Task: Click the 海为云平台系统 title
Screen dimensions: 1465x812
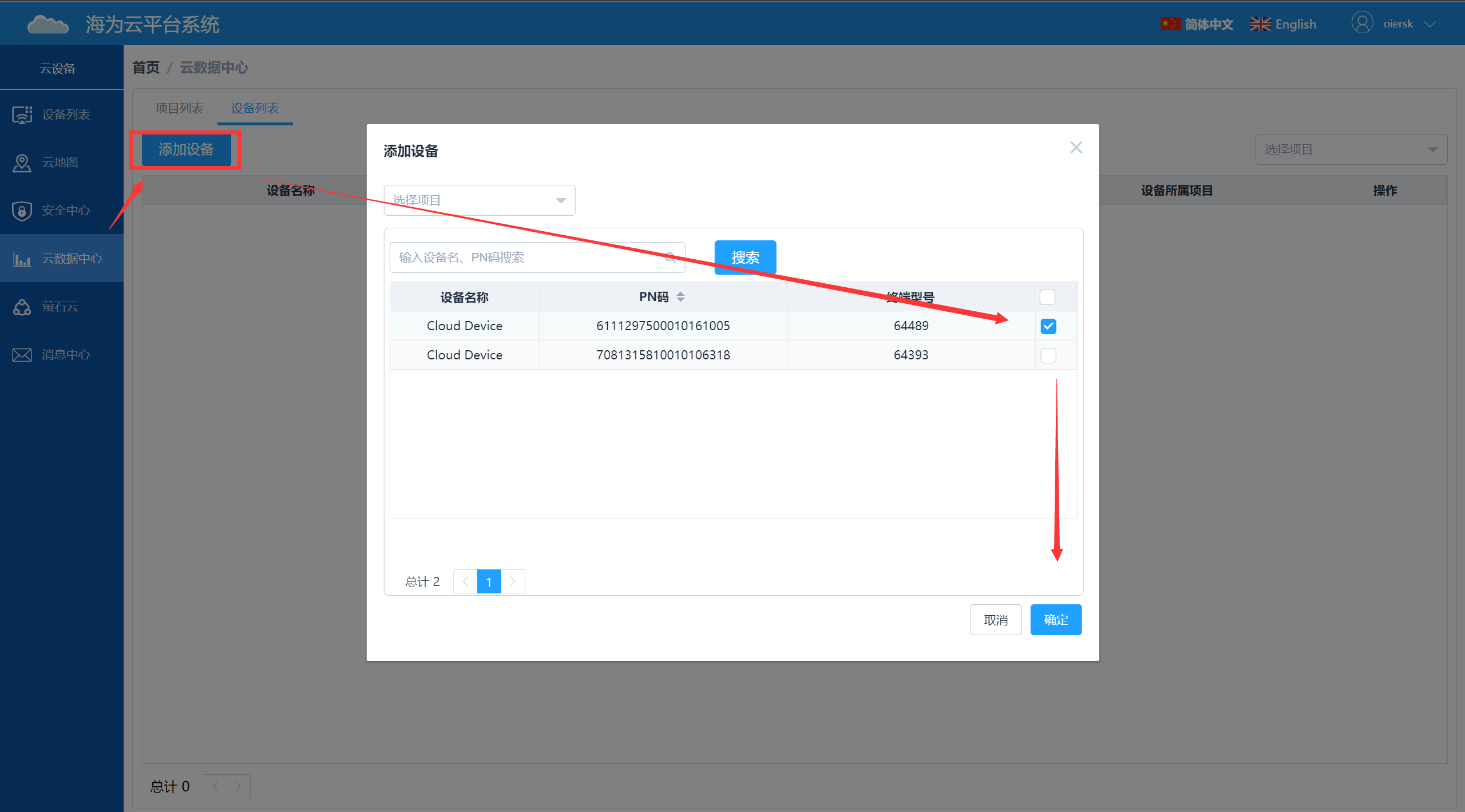Action: 152,25
